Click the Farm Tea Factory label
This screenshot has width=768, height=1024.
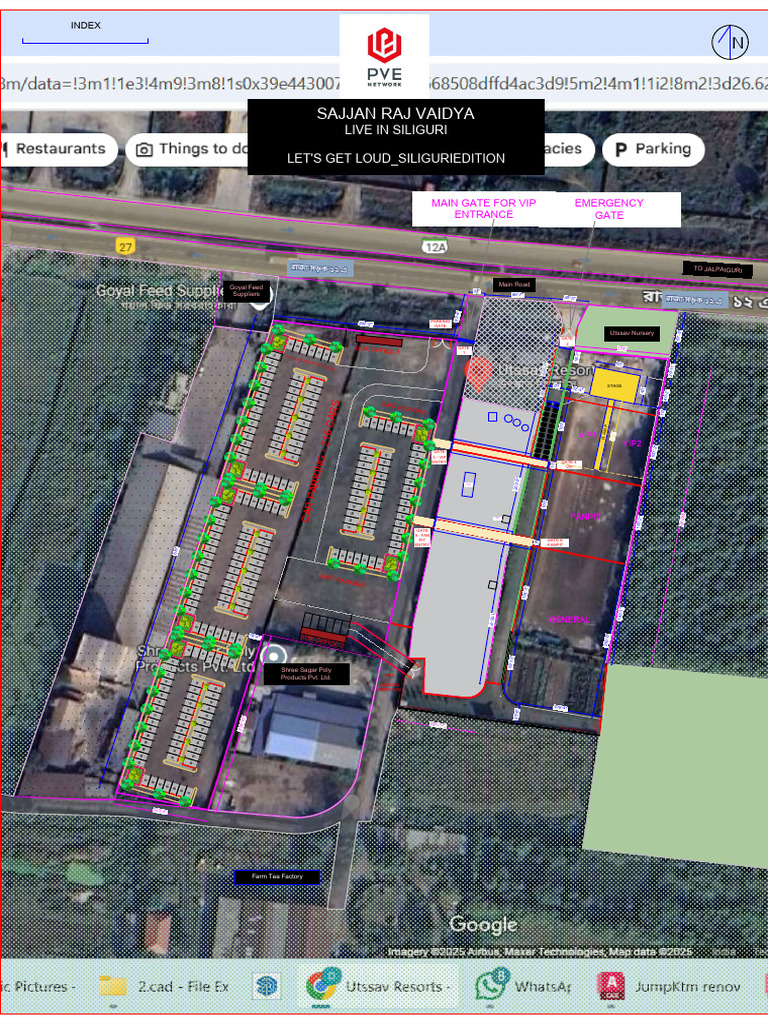[x=278, y=877]
